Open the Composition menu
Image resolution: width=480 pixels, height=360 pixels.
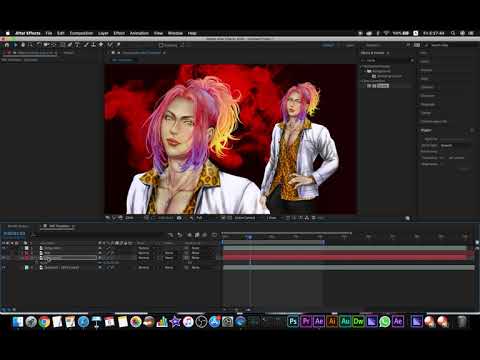click(81, 33)
